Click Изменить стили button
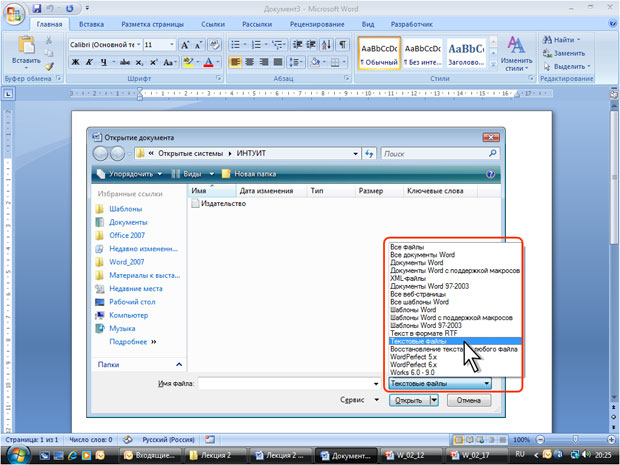 point(516,54)
